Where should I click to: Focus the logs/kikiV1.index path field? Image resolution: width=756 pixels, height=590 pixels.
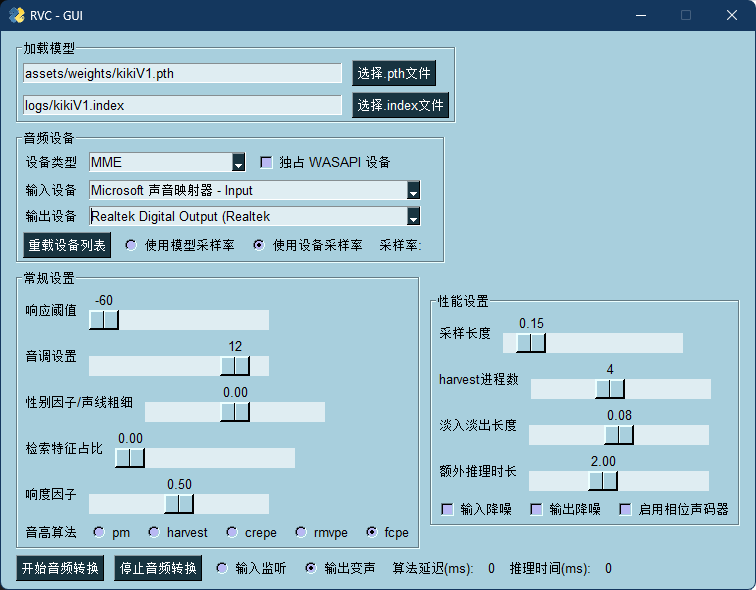(182, 106)
